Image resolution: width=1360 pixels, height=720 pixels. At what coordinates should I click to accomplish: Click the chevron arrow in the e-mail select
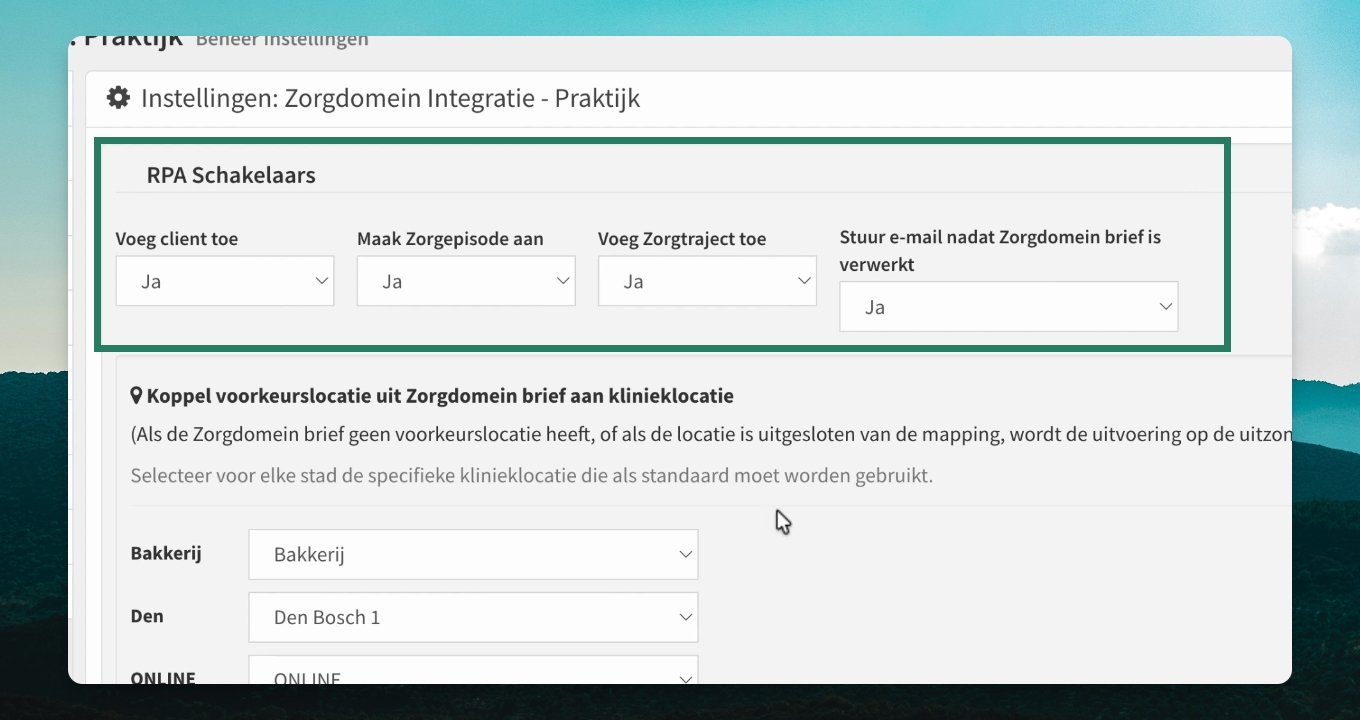(x=1166, y=307)
